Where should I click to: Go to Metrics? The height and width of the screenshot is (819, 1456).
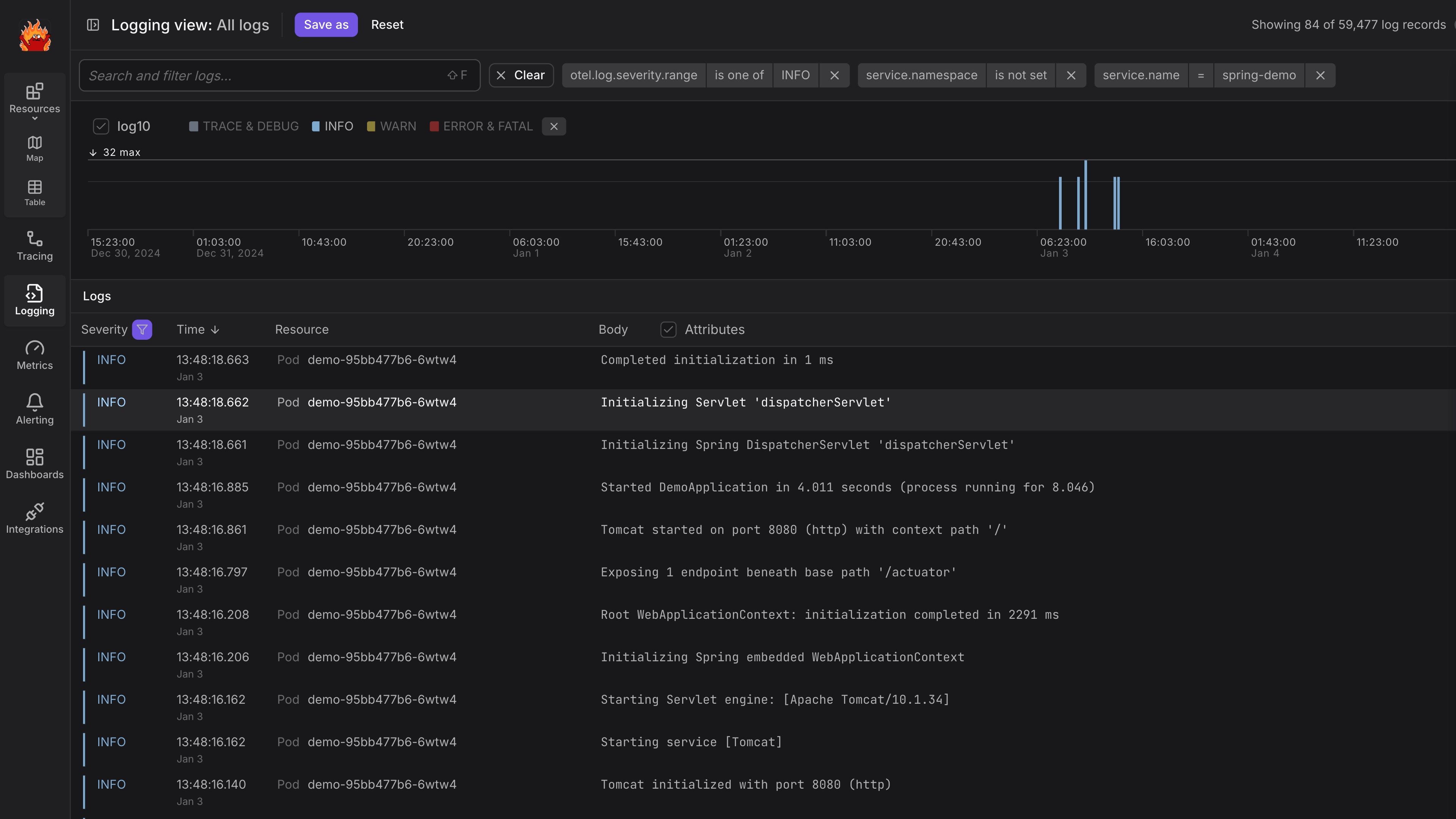coord(35,355)
